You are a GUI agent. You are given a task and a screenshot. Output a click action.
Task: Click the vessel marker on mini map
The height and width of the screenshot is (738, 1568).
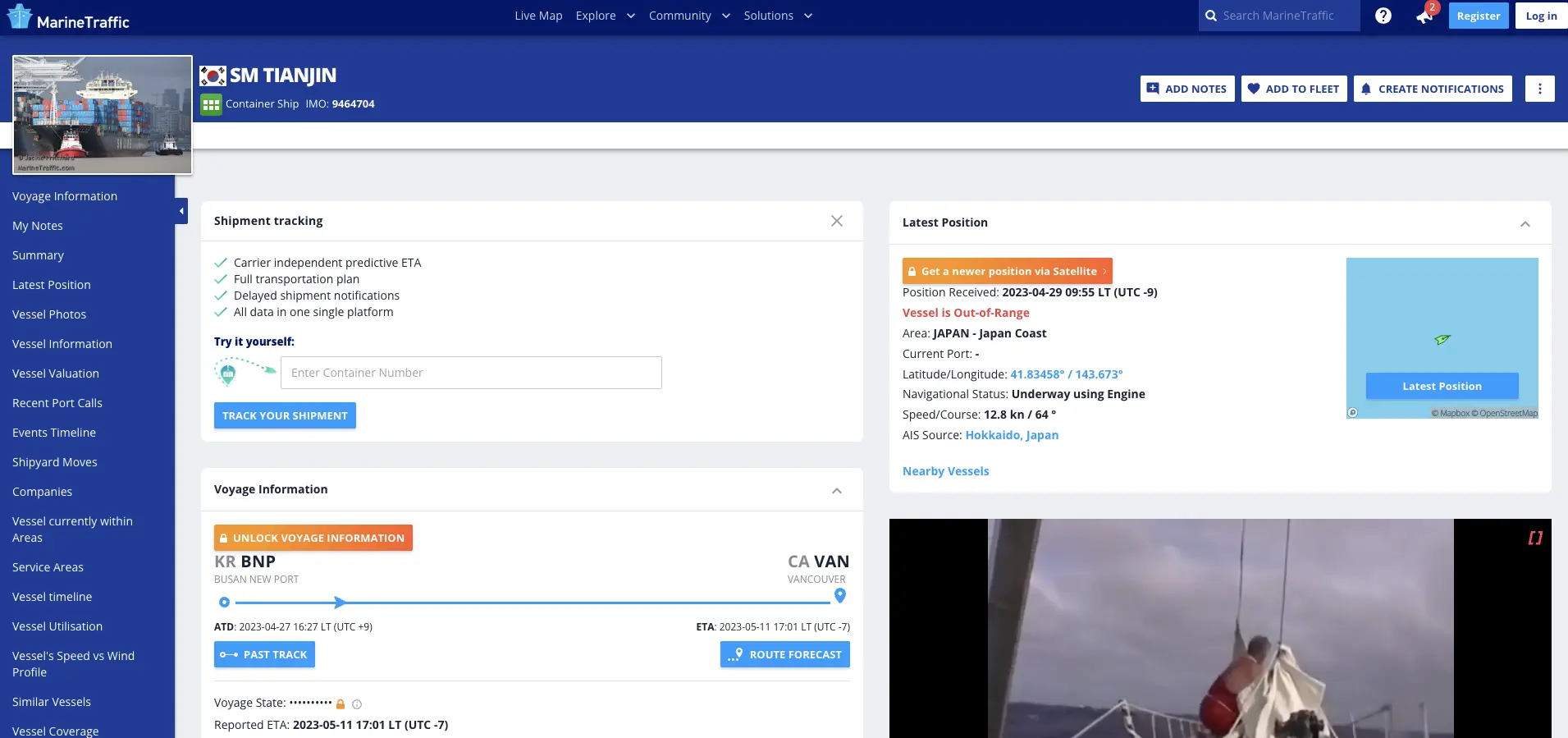pos(1442,339)
